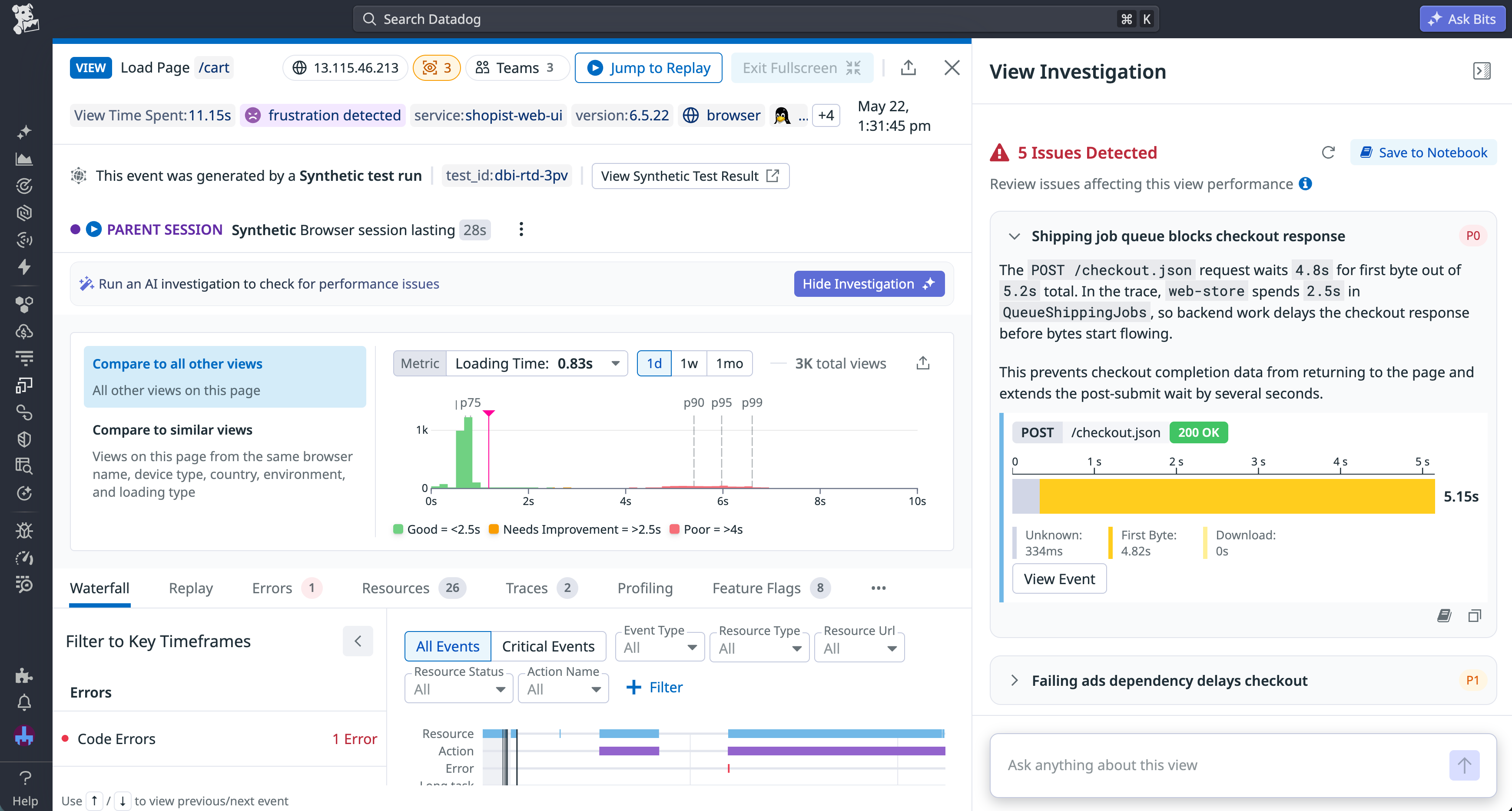Select the 1w time range
Viewport: 1512px width, 811px height.
689,363
